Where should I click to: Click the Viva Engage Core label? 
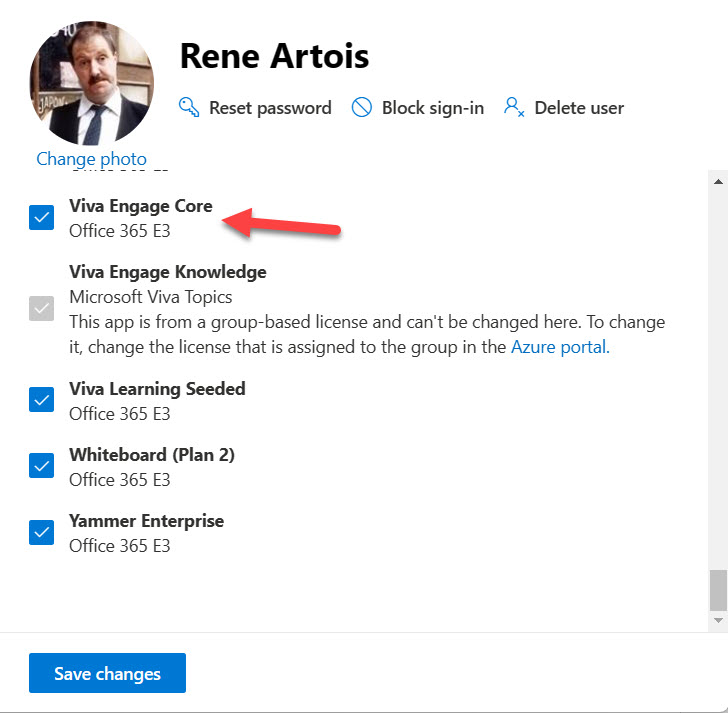[x=141, y=206]
